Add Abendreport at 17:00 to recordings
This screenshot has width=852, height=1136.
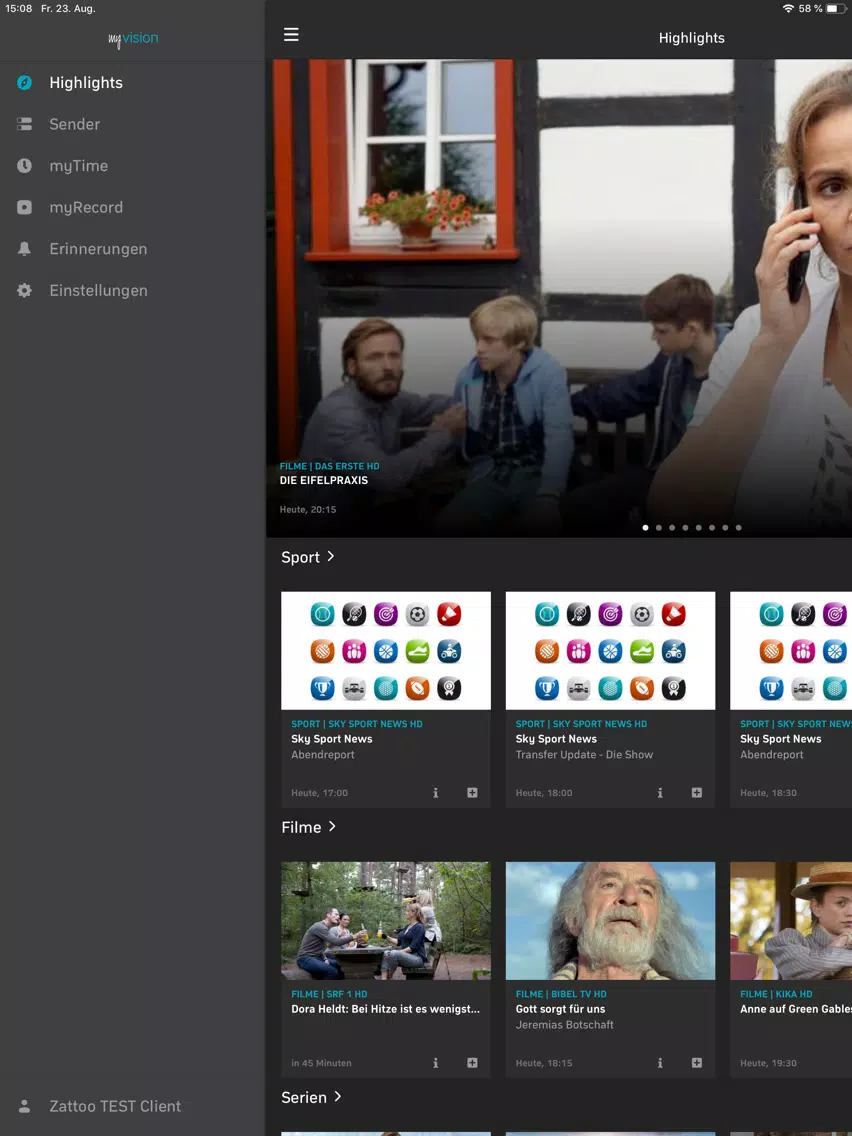[472, 793]
